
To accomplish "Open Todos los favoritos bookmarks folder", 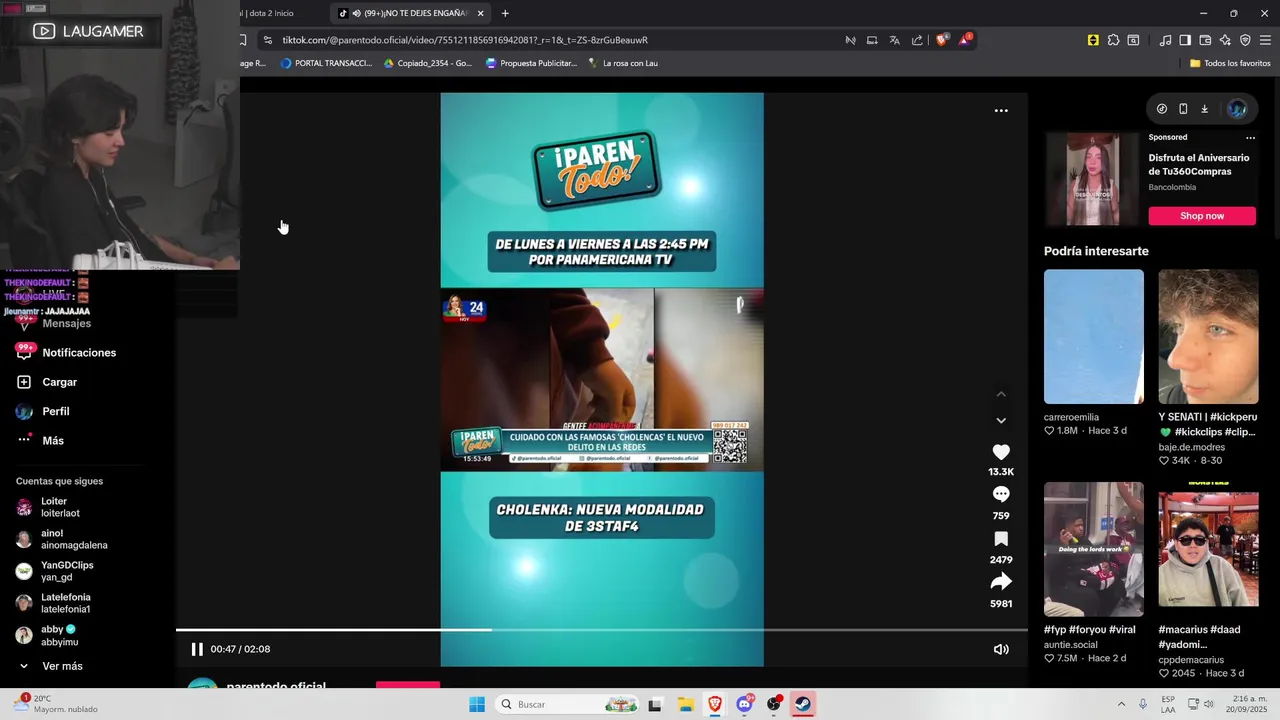I will (x=1230, y=63).
